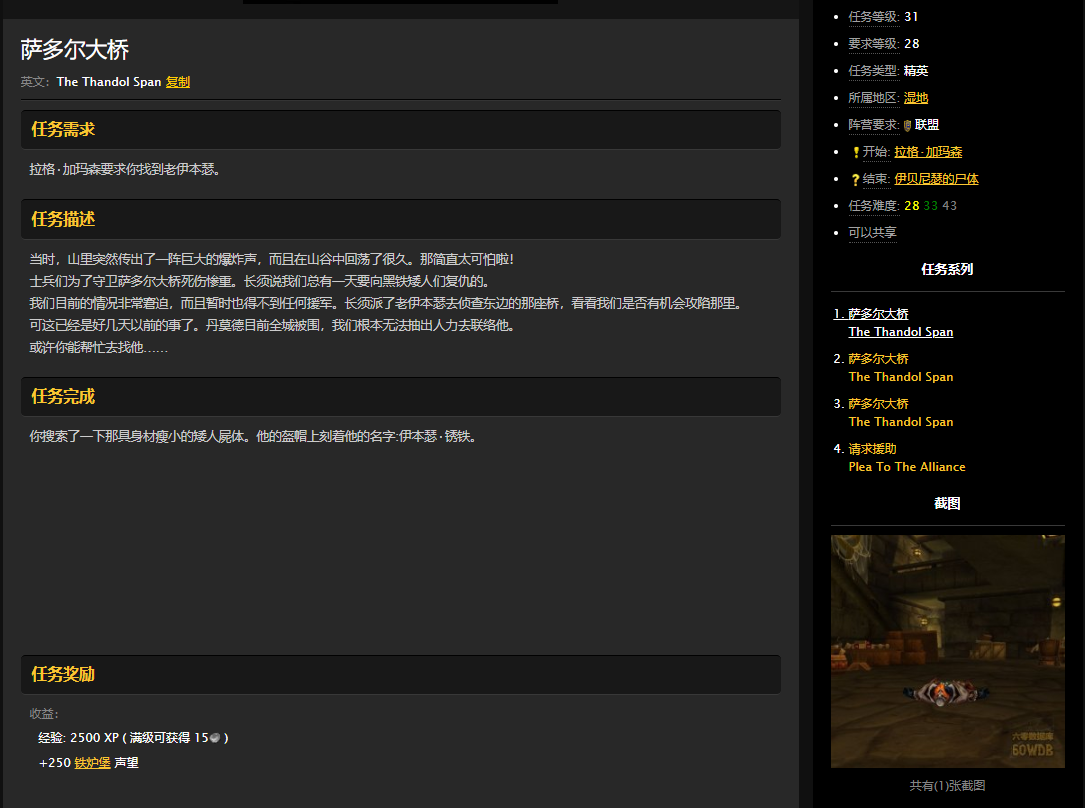The width and height of the screenshot is (1085, 808).
Task: Click the yellow question mark quest end icon
Action: coord(855,180)
